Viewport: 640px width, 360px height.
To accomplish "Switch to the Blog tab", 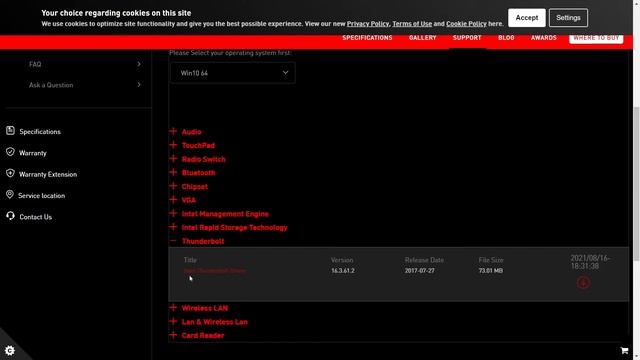I will [x=506, y=38].
